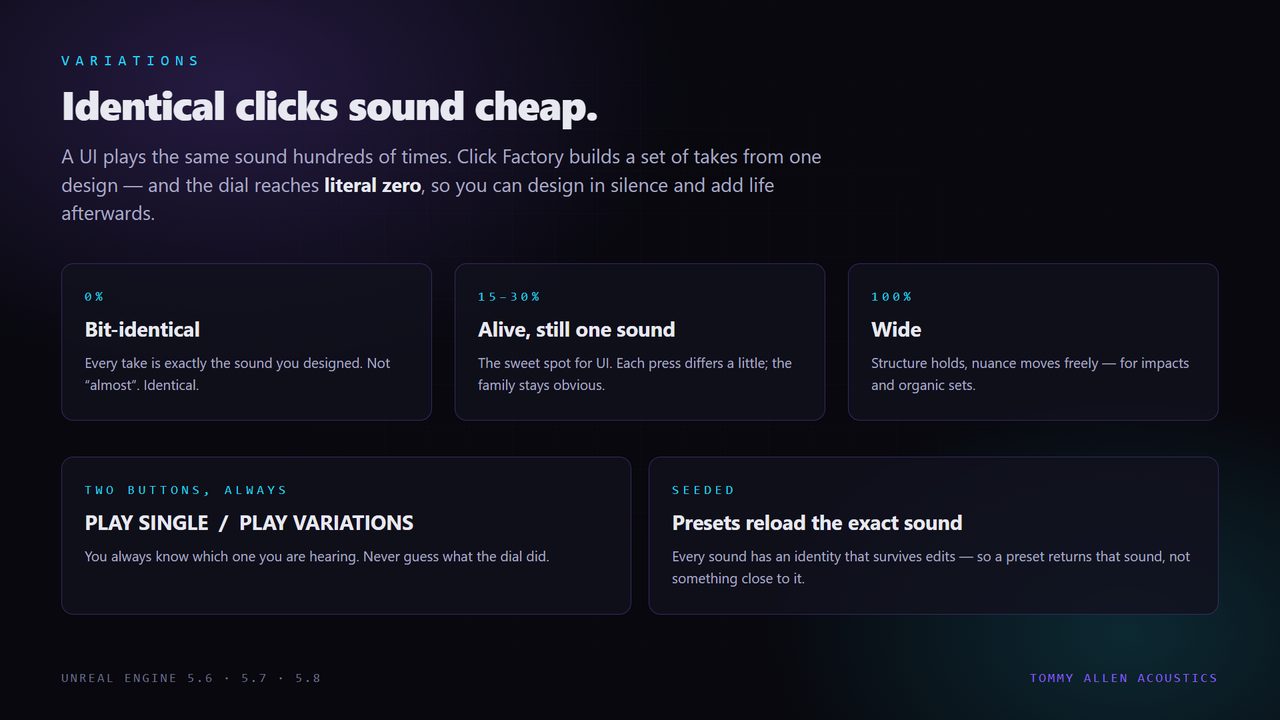The image size is (1280, 720).
Task: Click the '0%' label in the first card
Action: click(94, 297)
